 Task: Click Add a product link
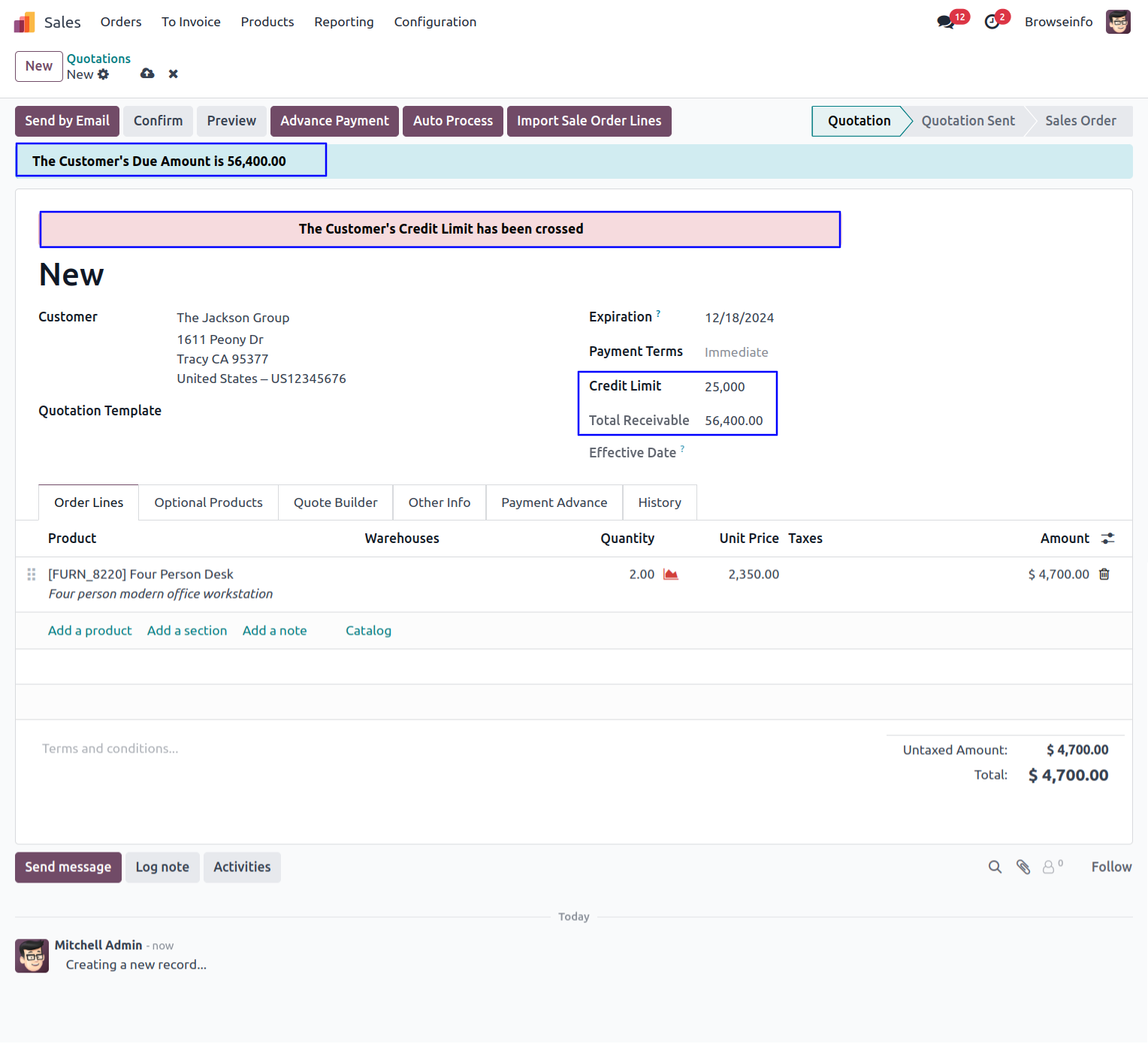coord(89,631)
